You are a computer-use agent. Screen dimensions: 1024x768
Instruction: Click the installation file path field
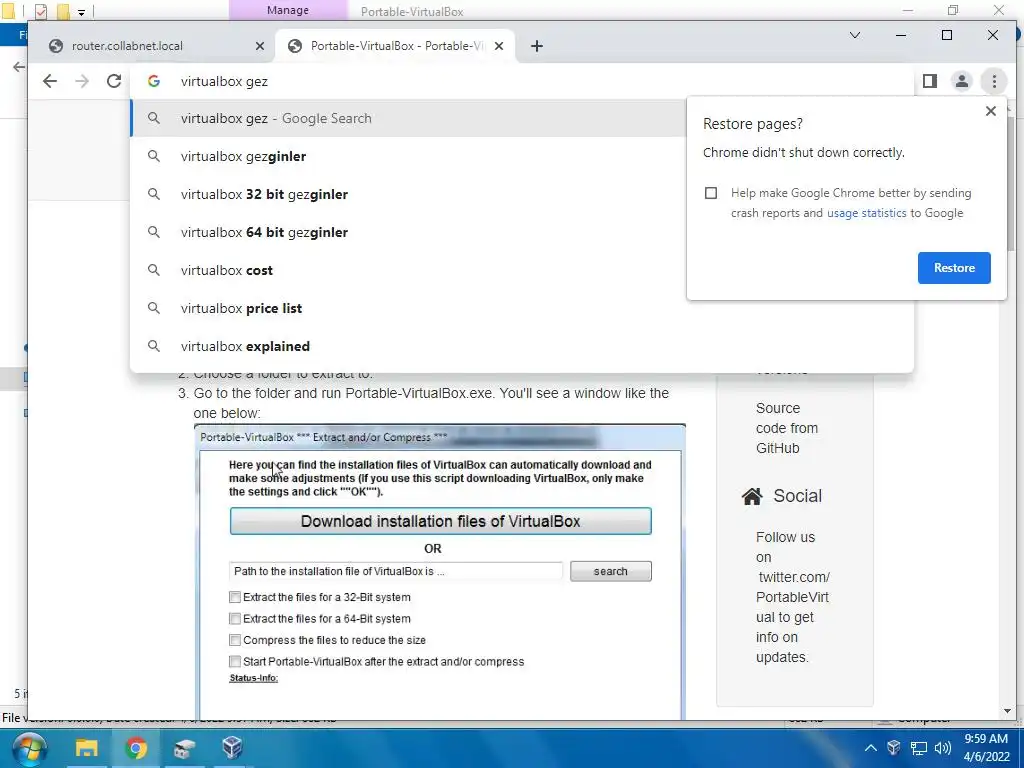tap(395, 571)
